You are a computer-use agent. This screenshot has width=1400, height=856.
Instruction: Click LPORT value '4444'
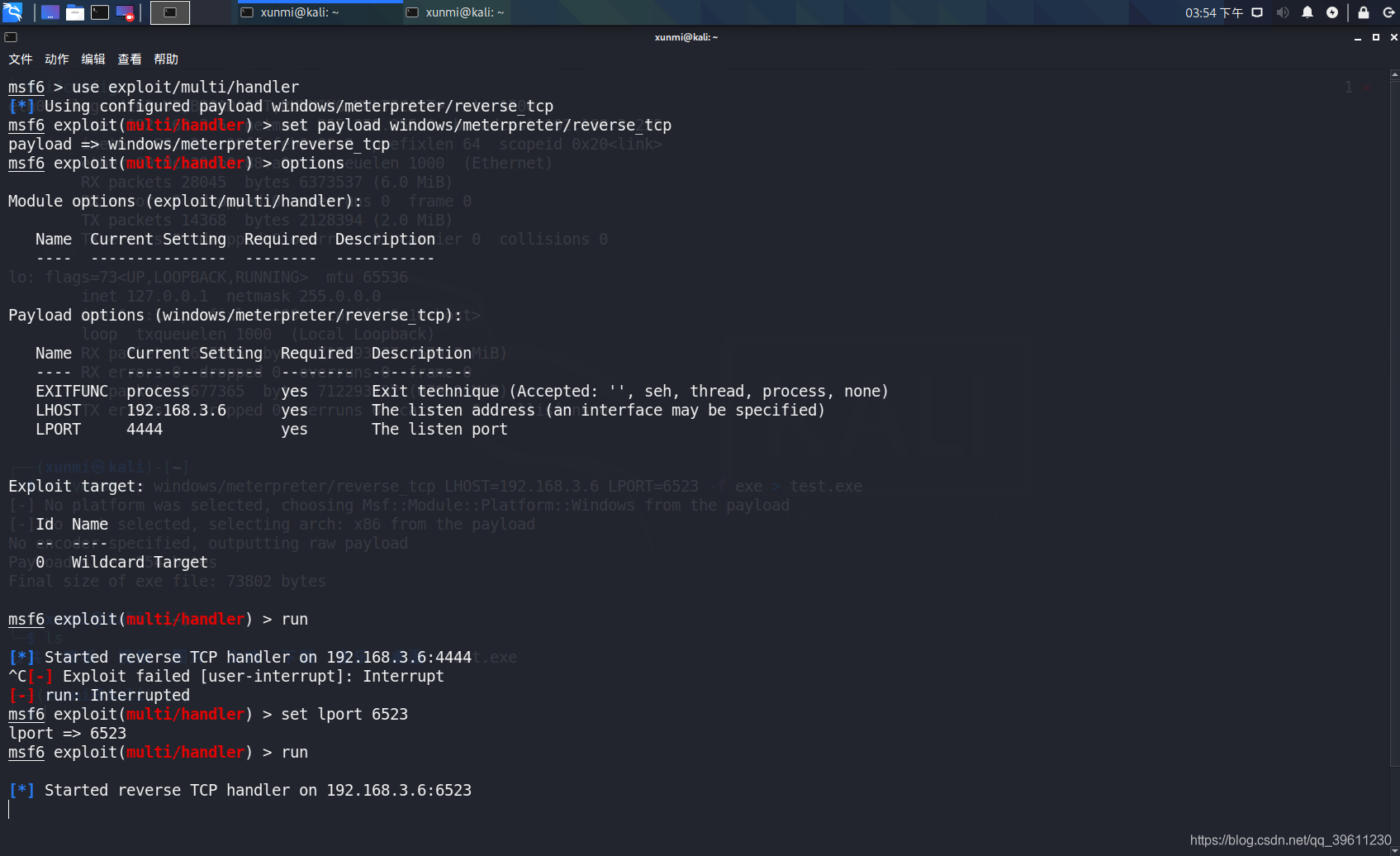pos(145,429)
